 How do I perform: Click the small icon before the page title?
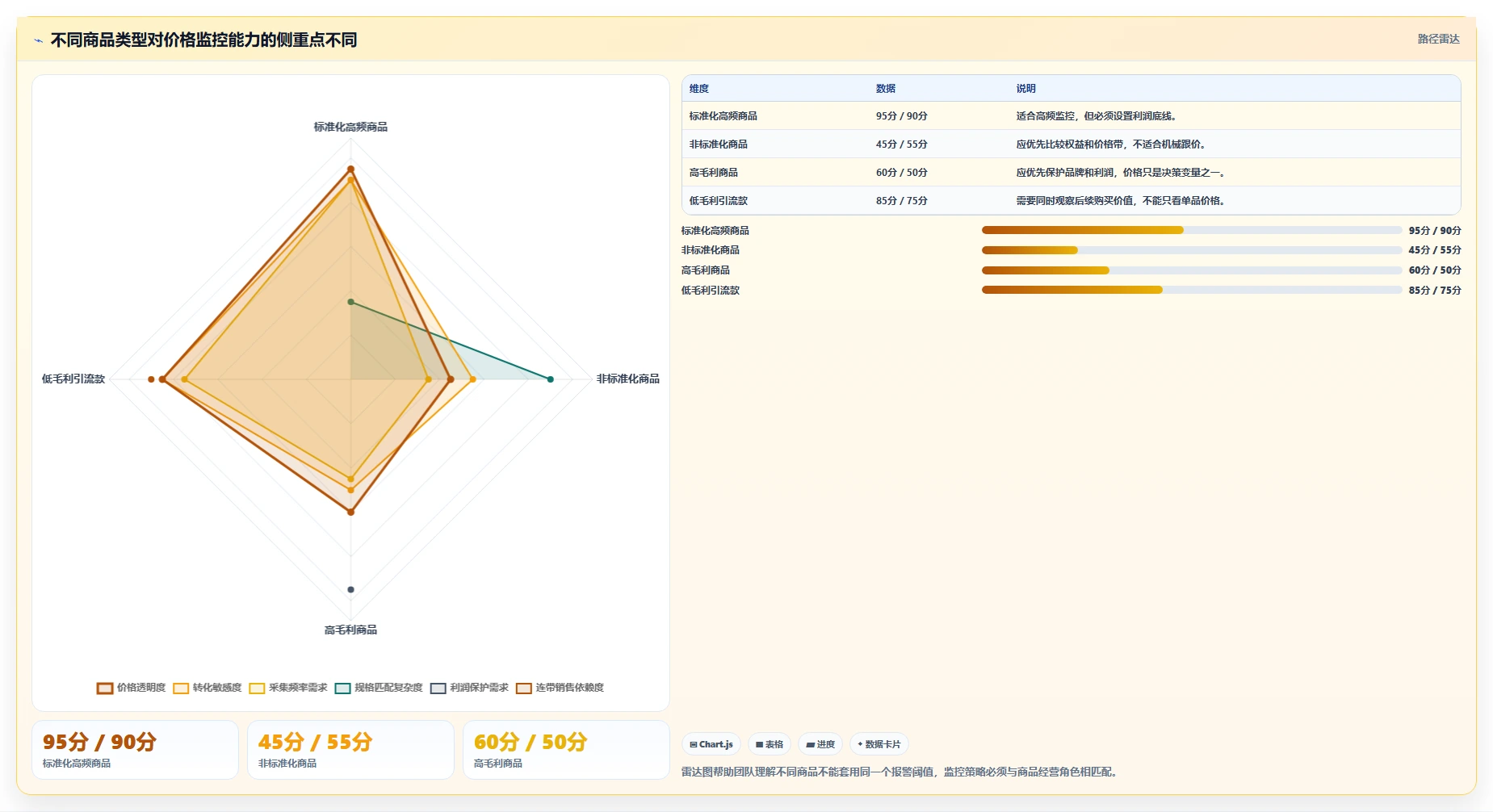[38, 40]
